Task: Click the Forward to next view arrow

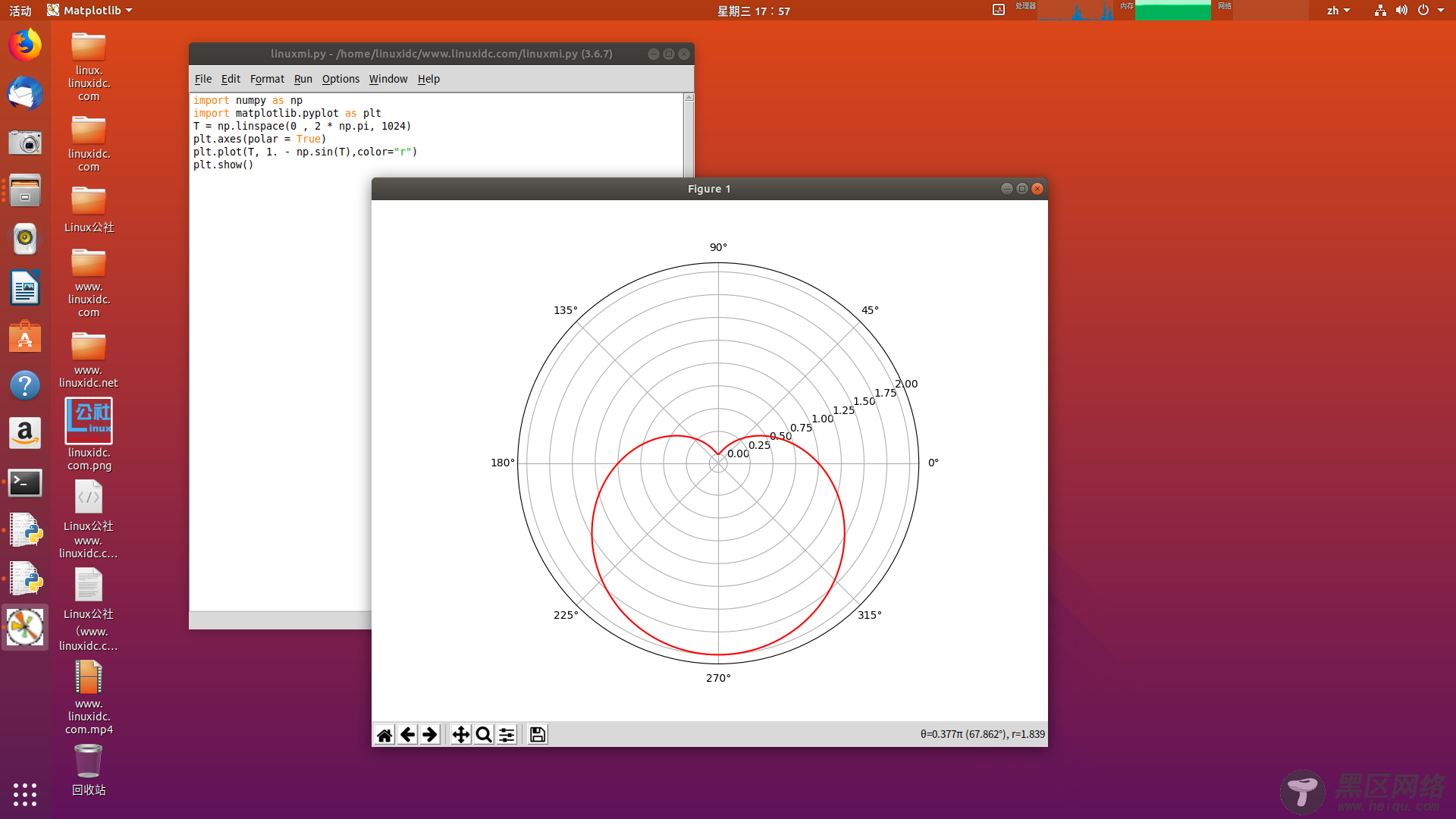Action: tap(430, 735)
